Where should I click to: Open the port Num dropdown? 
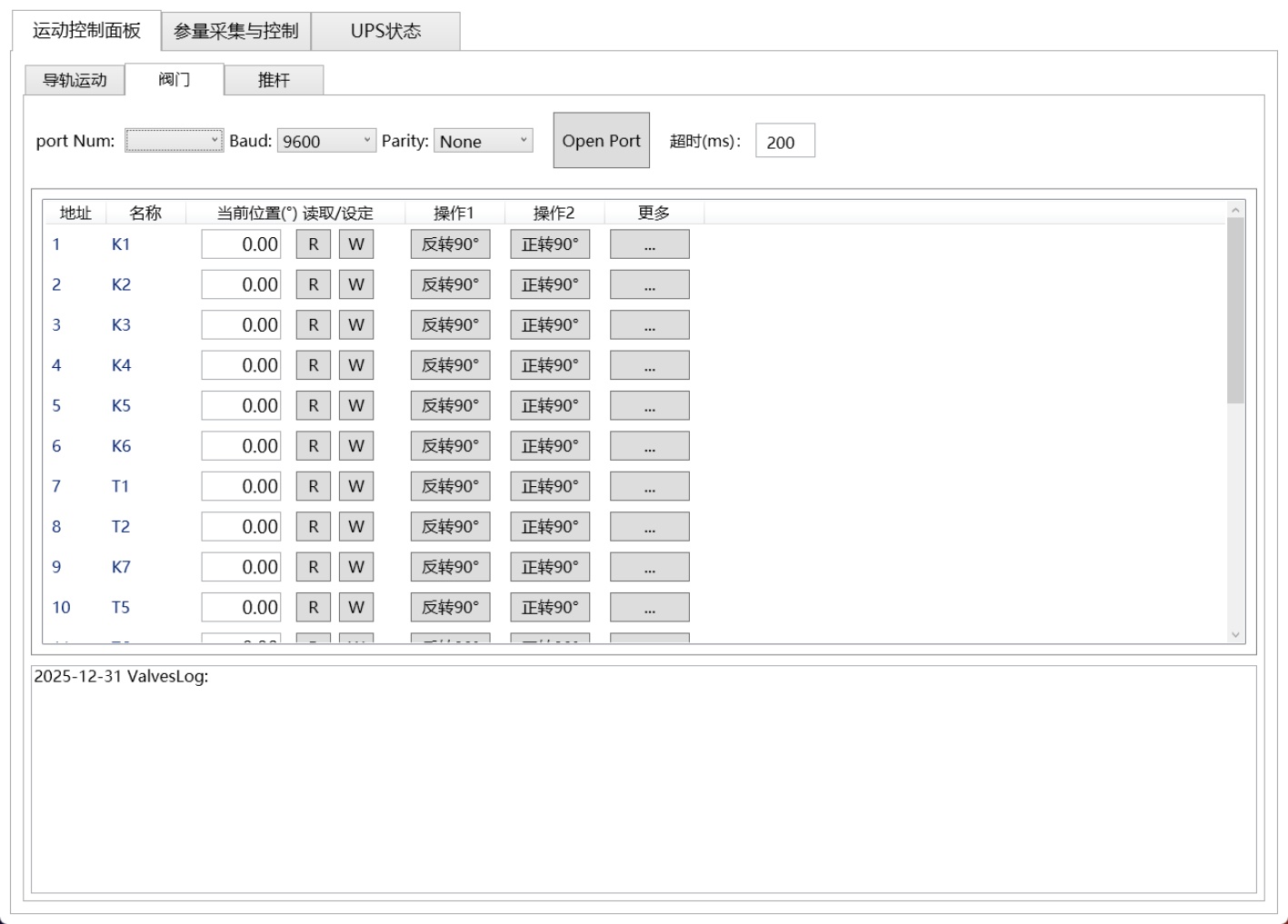pos(175,141)
